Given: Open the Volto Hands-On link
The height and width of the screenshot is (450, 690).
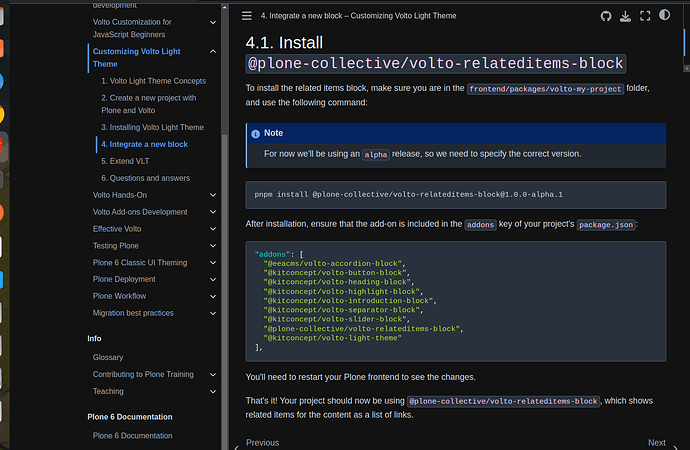Looking at the screenshot, I should 120,195.
